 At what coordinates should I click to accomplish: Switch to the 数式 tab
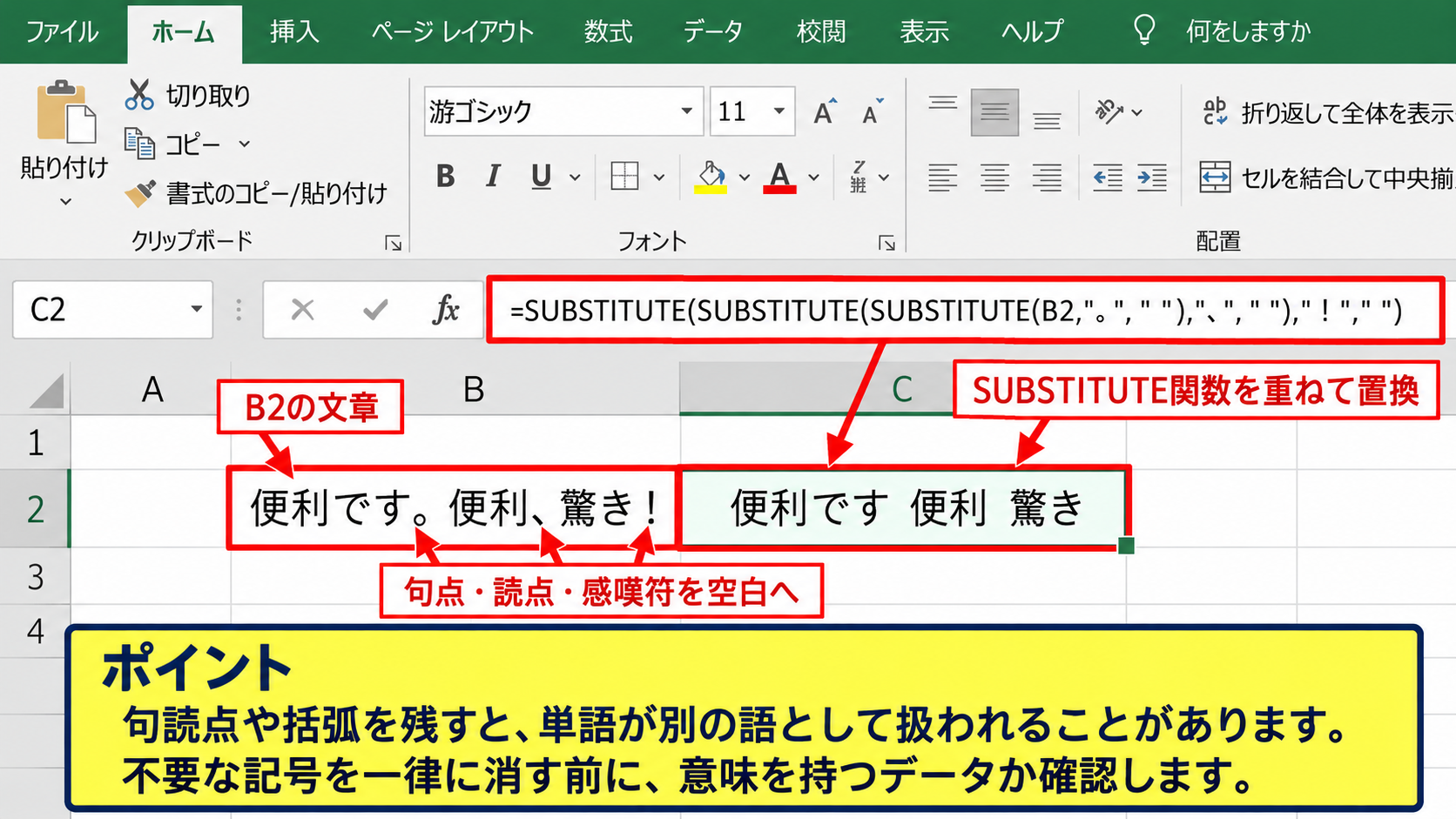click(608, 32)
